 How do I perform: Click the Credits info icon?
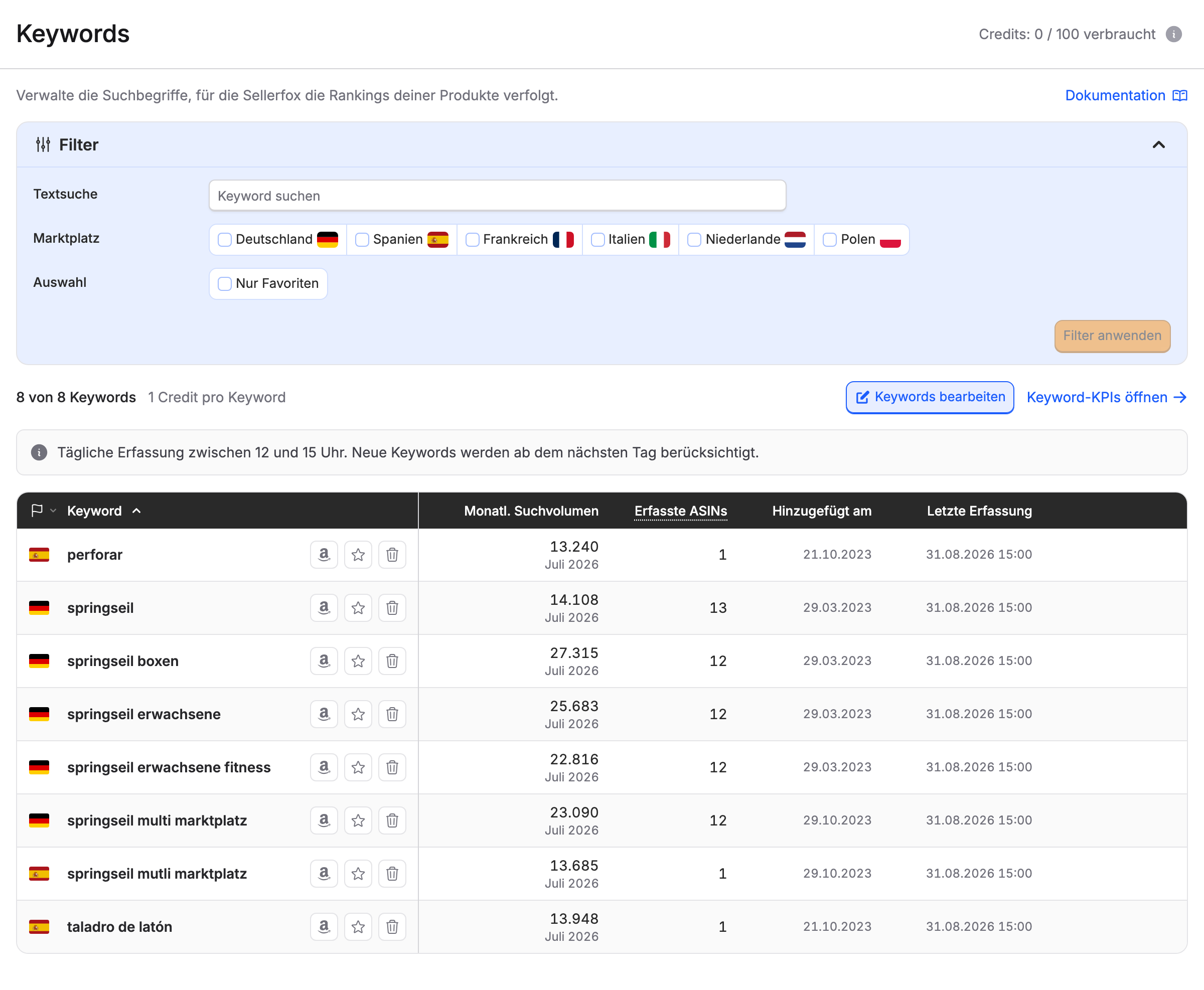coord(1173,34)
